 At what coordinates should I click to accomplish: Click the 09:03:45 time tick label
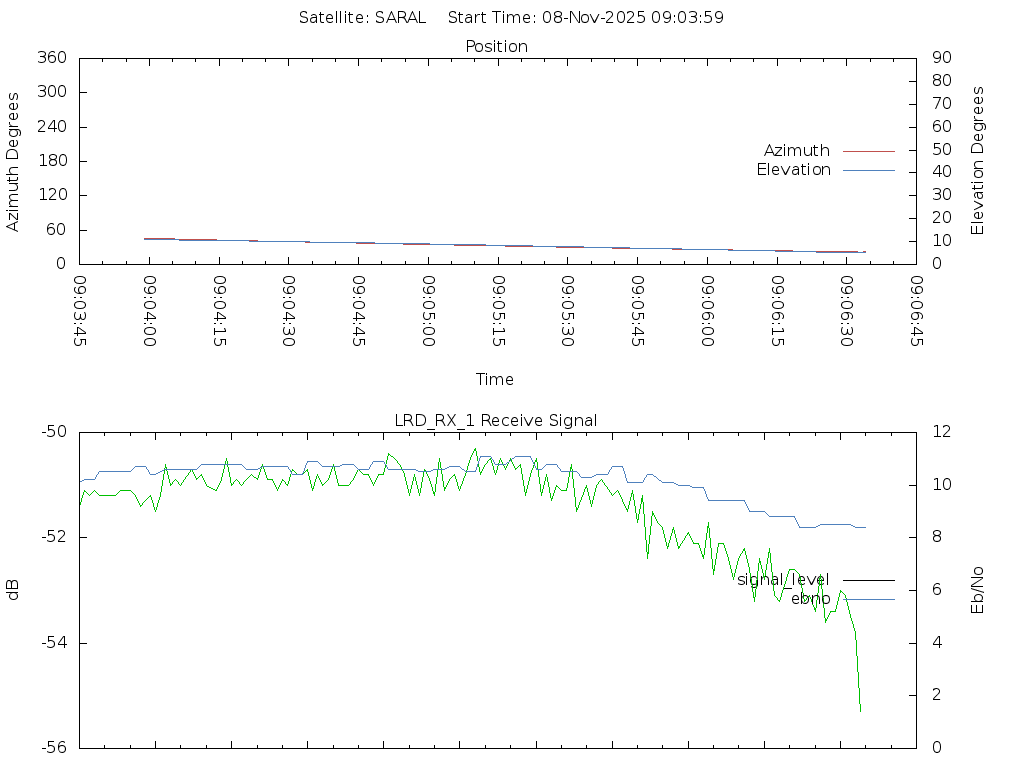click(x=79, y=311)
